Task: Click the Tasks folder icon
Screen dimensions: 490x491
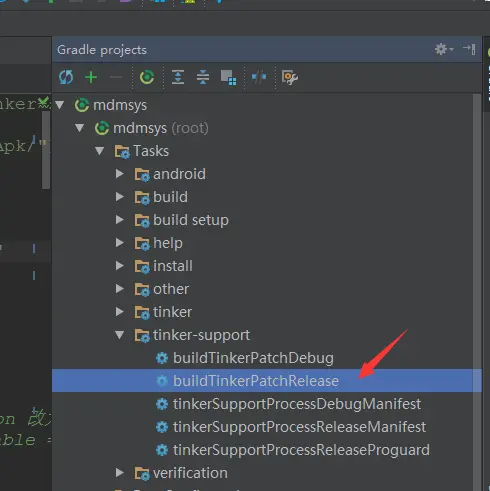Action: (122, 152)
